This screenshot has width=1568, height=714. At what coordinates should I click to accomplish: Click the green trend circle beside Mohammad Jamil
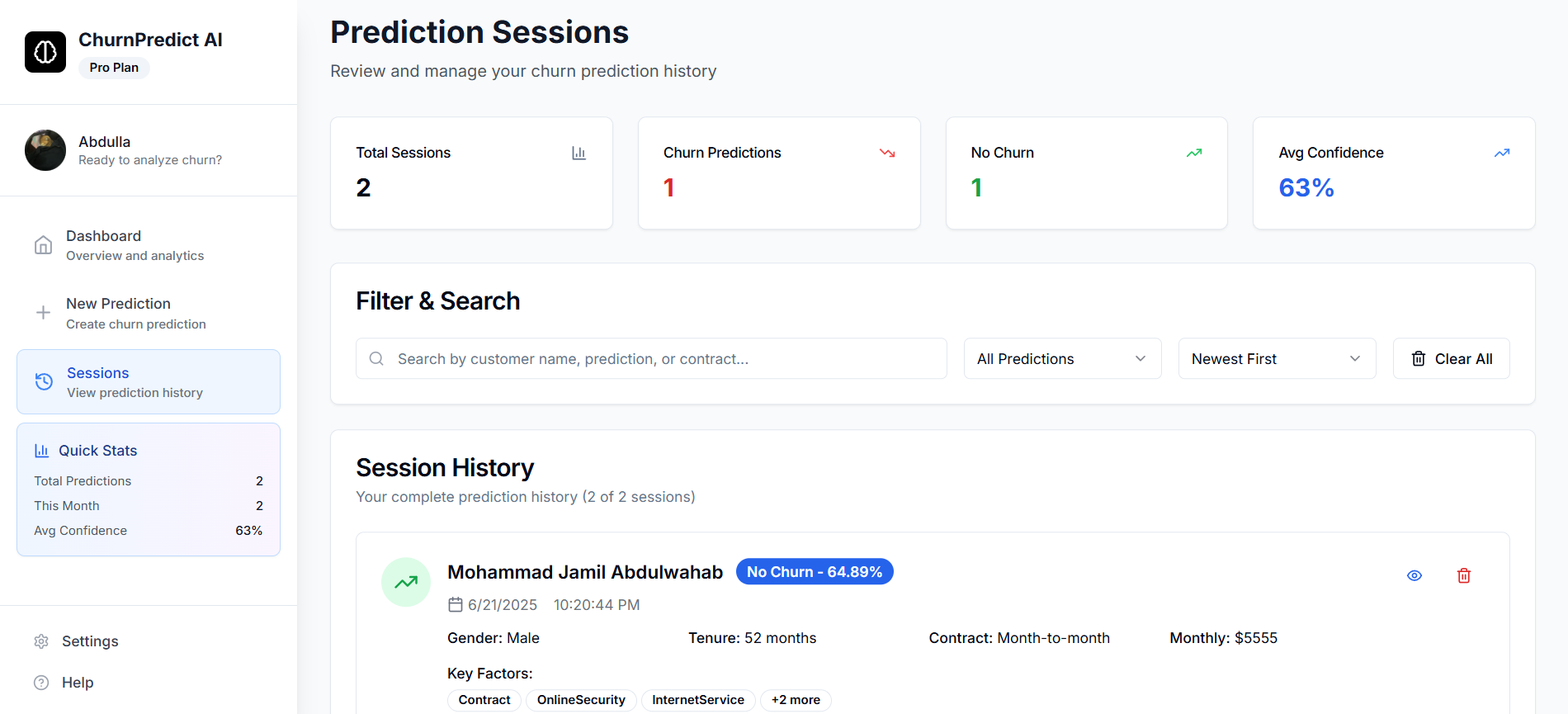[x=406, y=582]
